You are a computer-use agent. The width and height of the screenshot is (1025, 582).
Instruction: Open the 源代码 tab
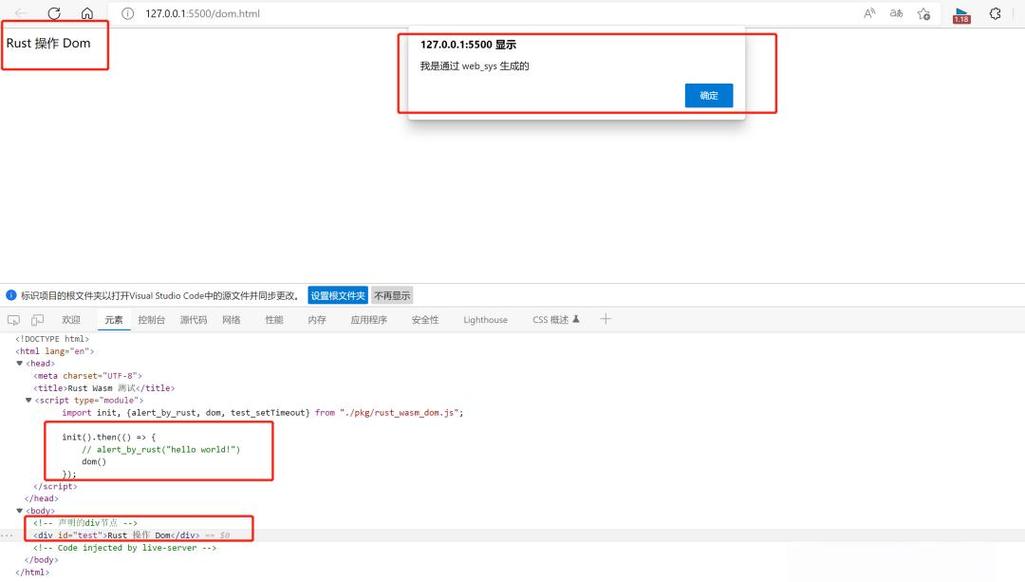coord(193,320)
